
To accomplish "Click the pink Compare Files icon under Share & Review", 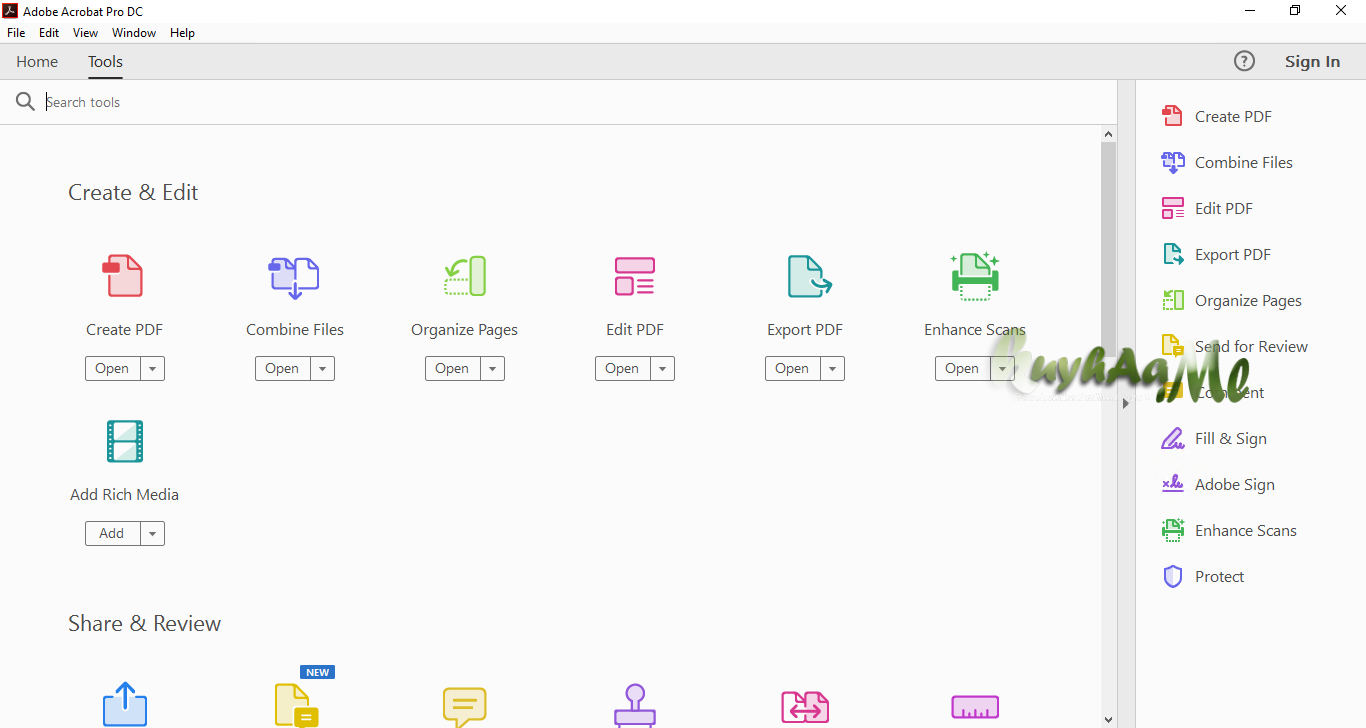I will coord(805,707).
